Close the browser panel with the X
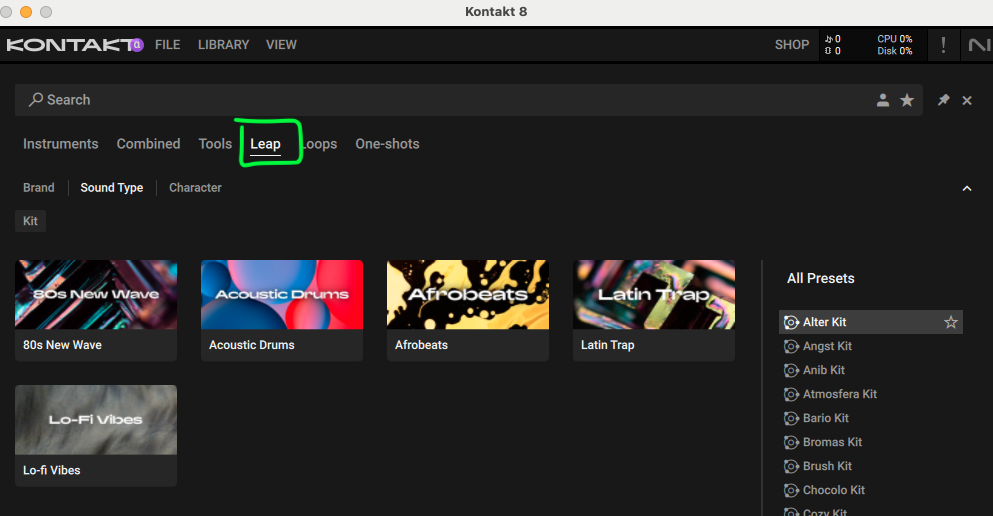993x516 pixels. 967,100
